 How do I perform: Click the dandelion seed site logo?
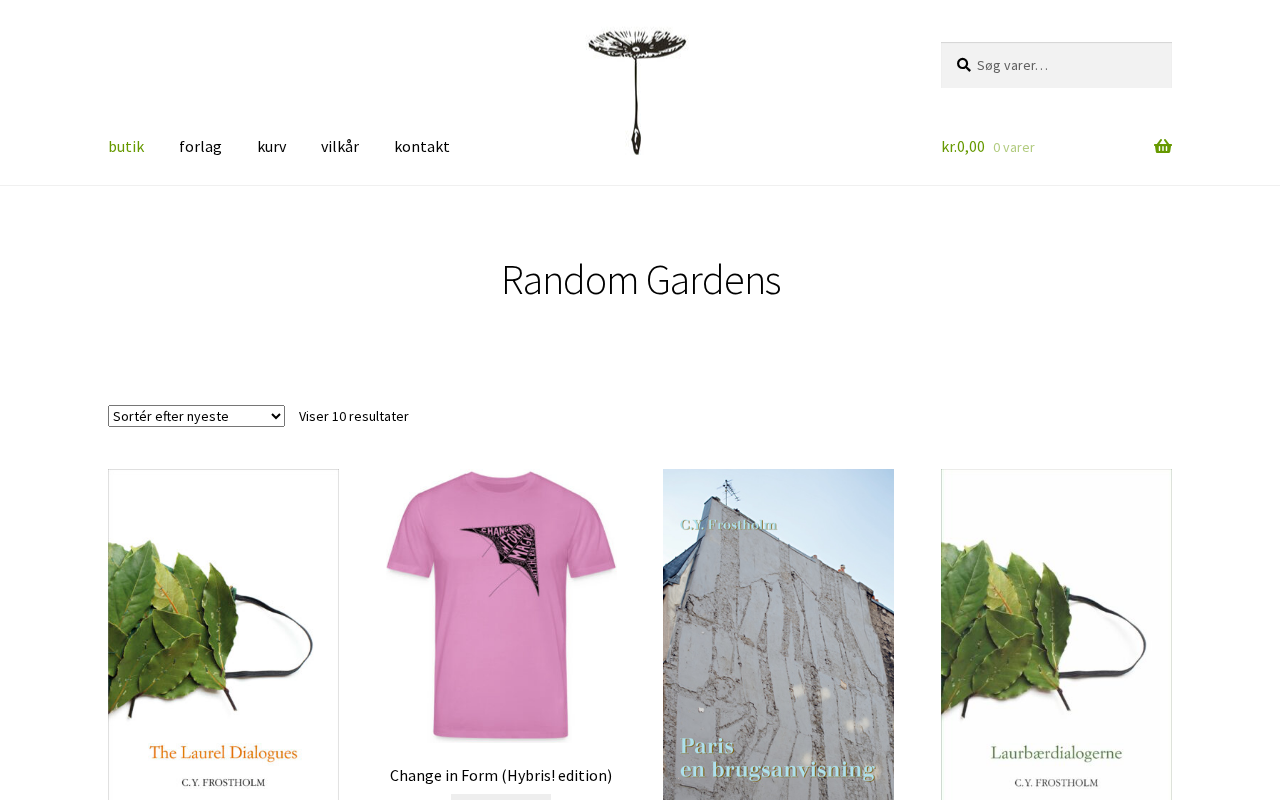637,92
